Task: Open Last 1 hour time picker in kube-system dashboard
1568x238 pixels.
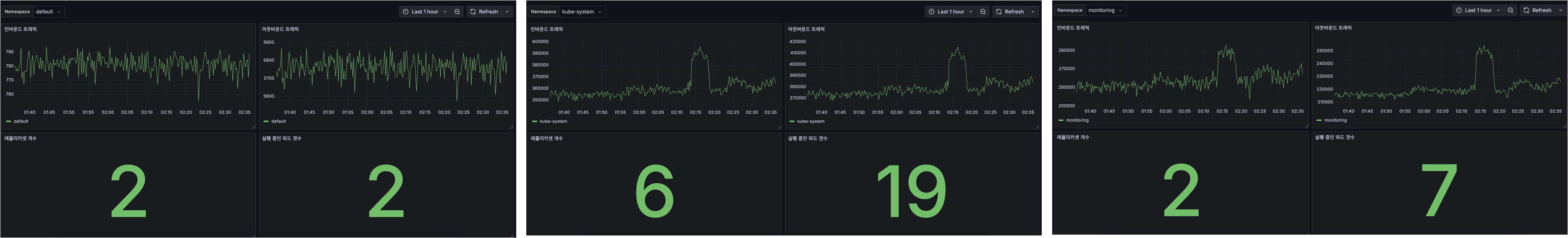Action: [x=951, y=11]
